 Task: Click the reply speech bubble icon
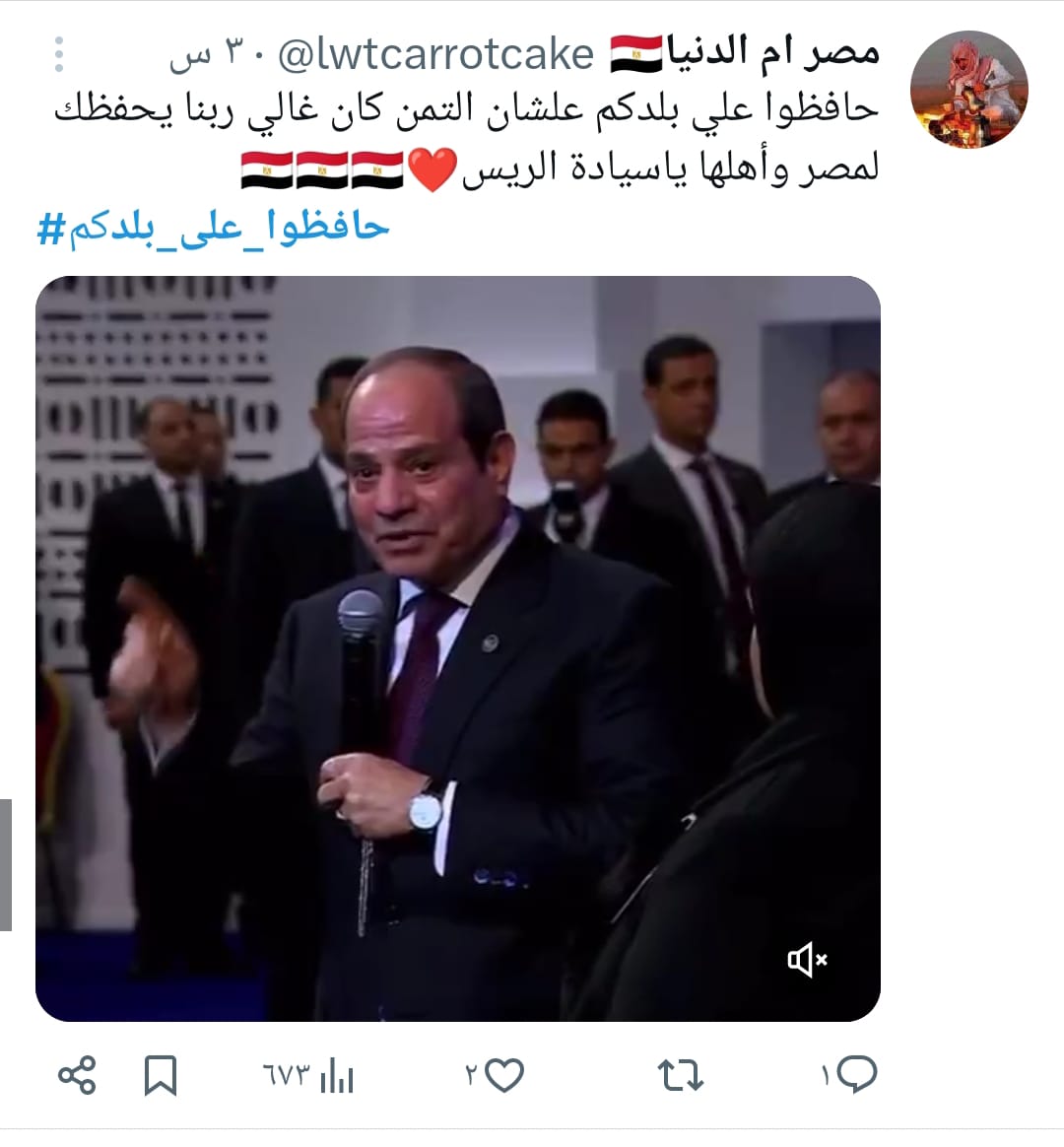pyautogui.click(x=856, y=1075)
